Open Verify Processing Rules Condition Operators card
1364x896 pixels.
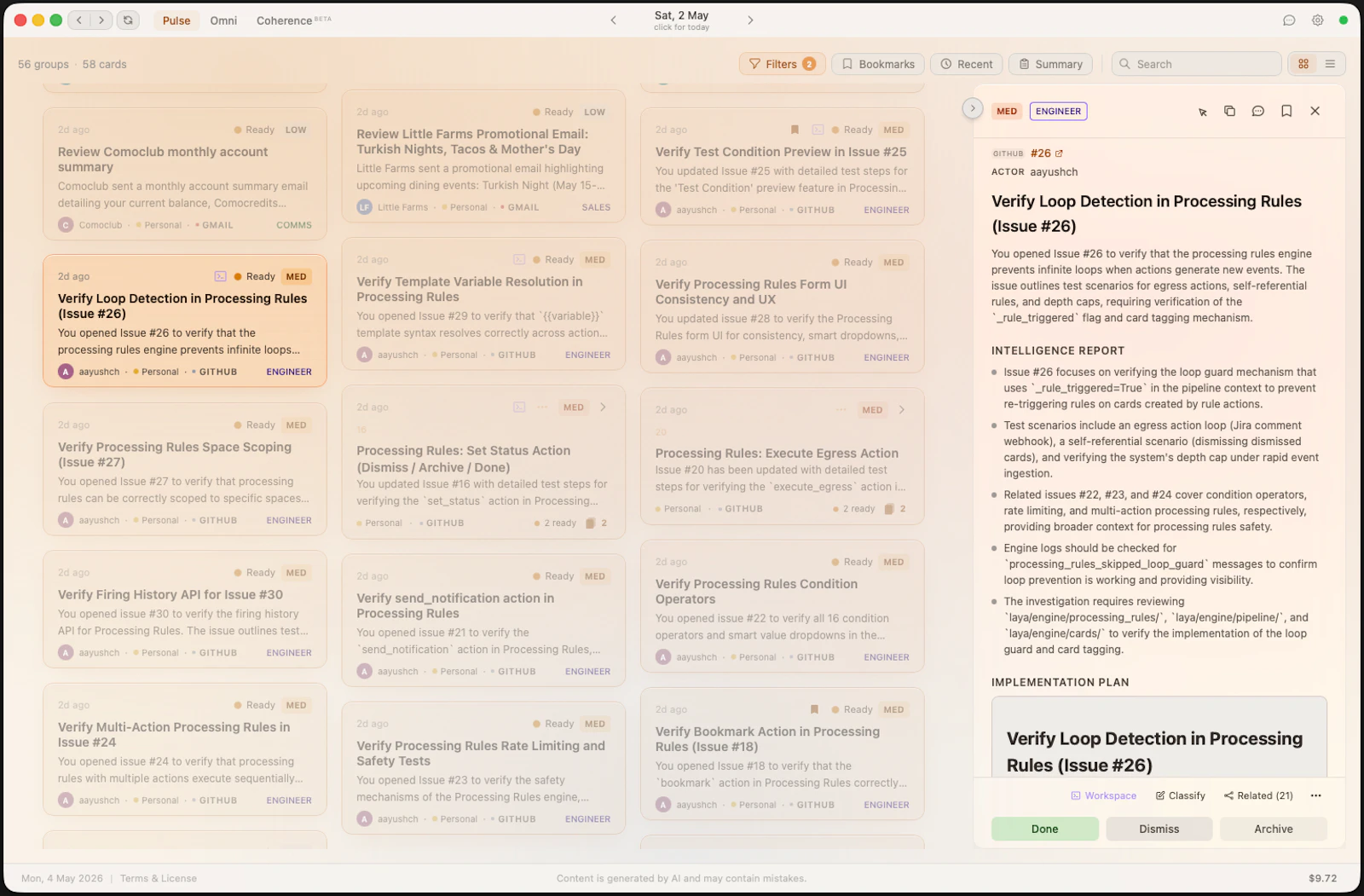782,606
